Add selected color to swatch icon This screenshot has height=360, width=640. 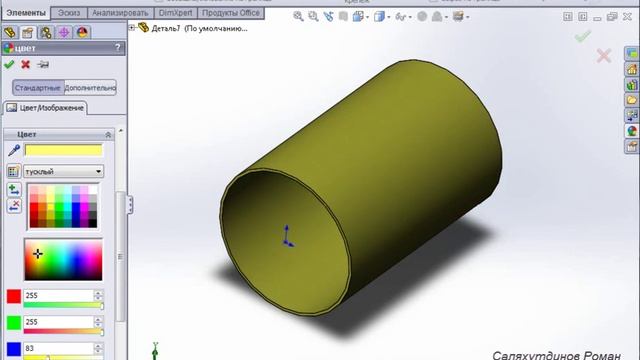coord(14,190)
